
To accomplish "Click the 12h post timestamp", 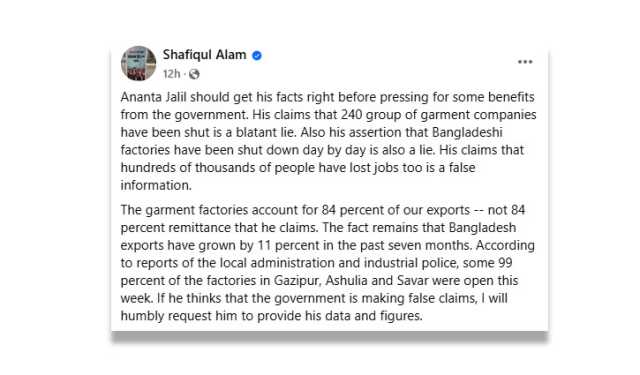I will (x=171, y=74).
